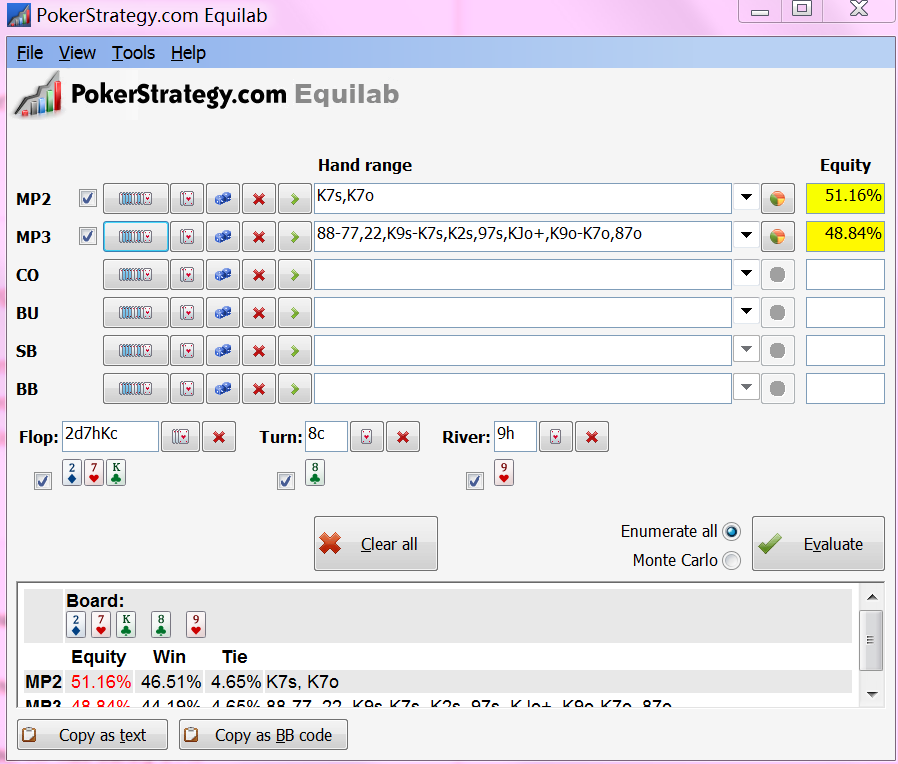Click the king of clubs flop card

[x=116, y=473]
